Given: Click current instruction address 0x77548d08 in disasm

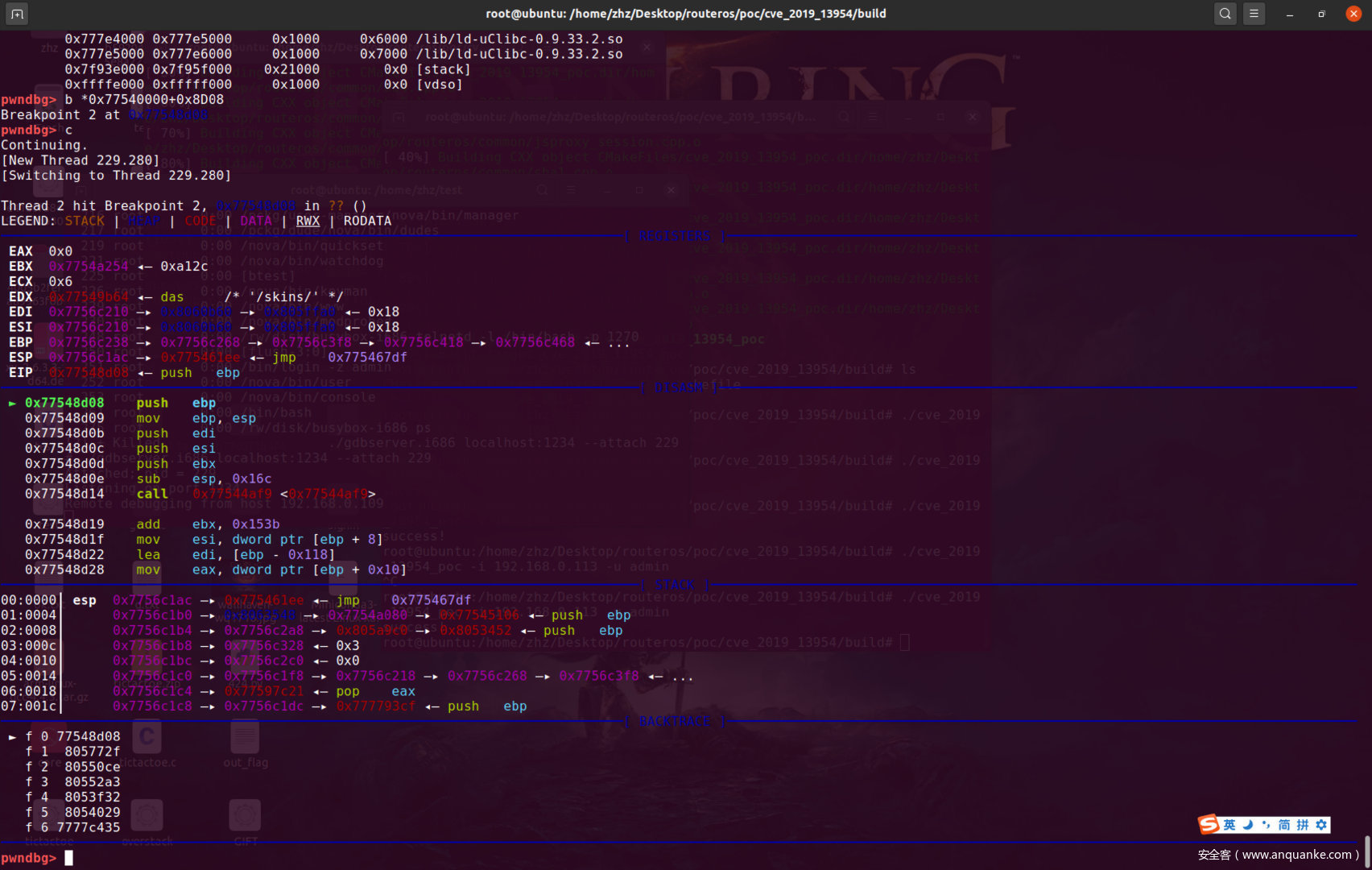Looking at the screenshot, I should (x=64, y=403).
